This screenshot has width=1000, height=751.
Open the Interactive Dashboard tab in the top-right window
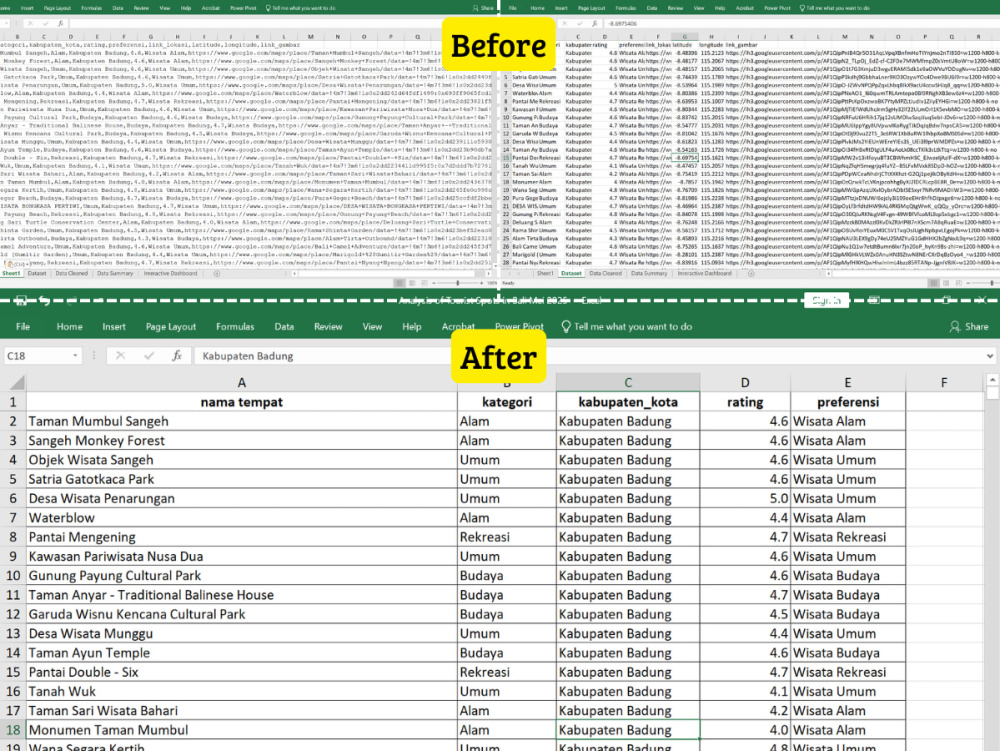click(705, 273)
